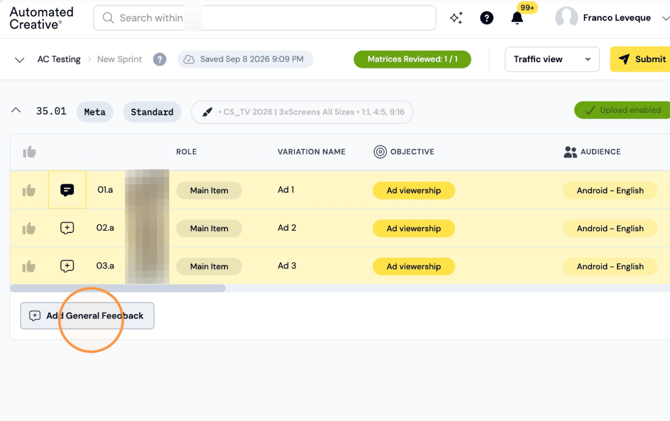Click the Main Item role in Ad 1 row
Screen dimensions: 670x421
tap(209, 190)
